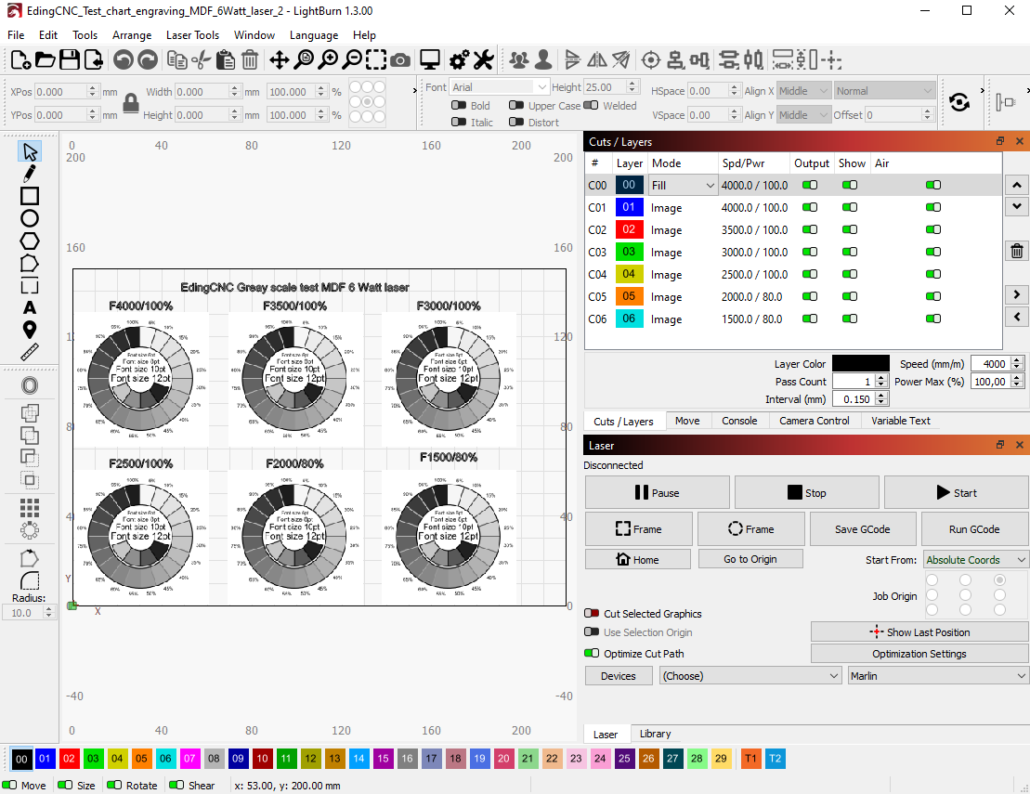Delete layer using trash icon in Cuts panel
Image resolution: width=1030 pixels, height=794 pixels.
click(x=1016, y=251)
